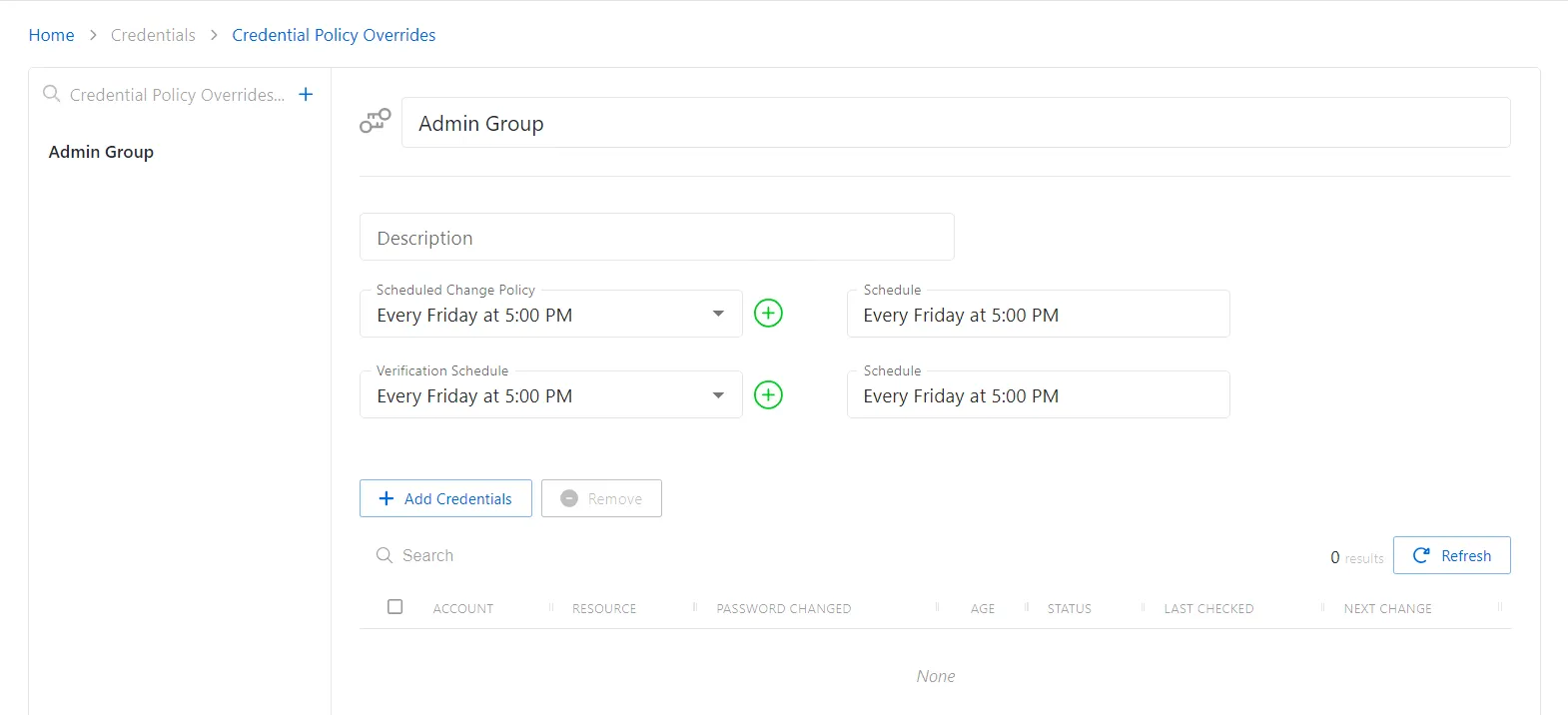This screenshot has width=1568, height=715.
Task: Add a new Verification Schedule with the green plus
Action: (x=768, y=394)
